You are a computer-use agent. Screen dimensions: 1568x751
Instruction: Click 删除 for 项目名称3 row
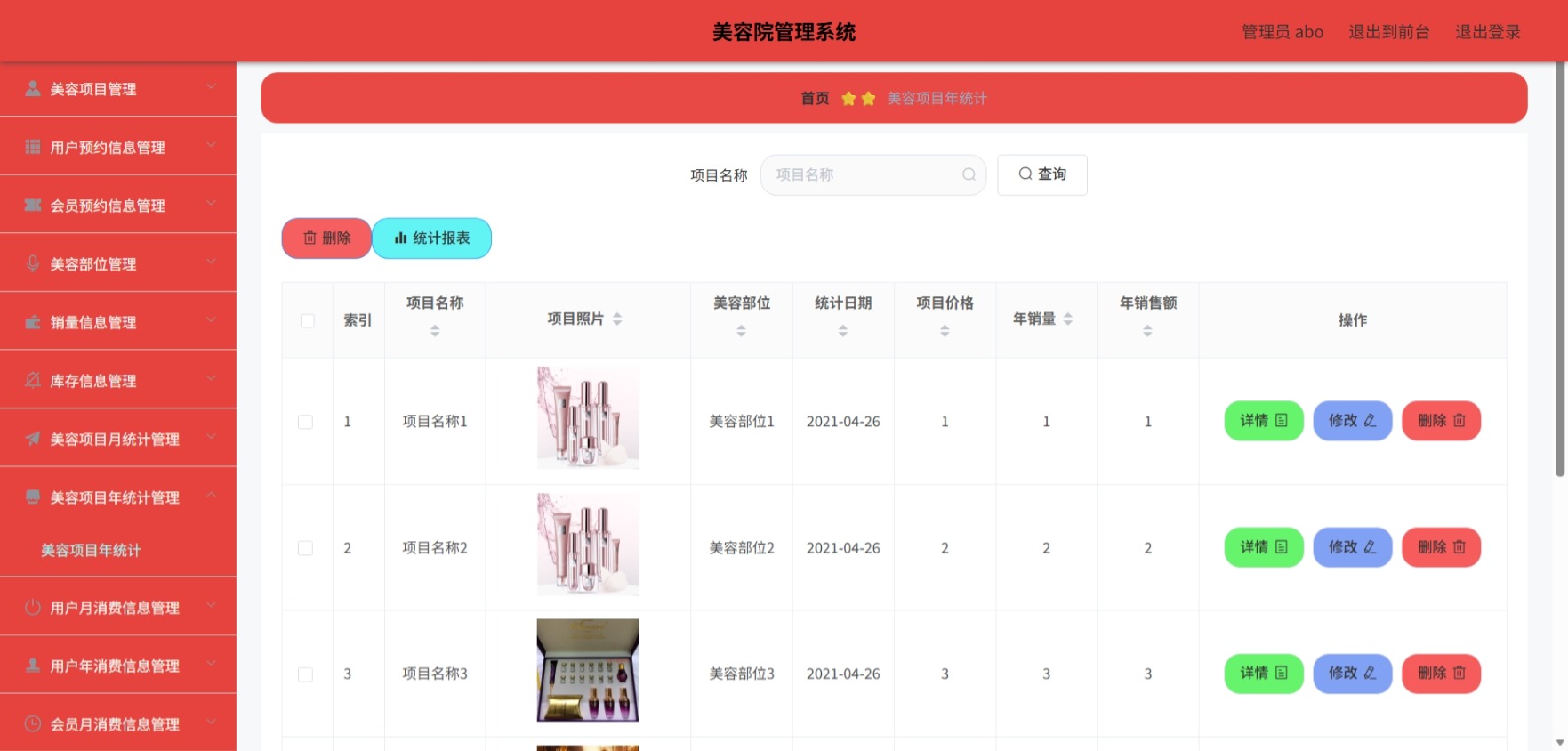[x=1441, y=673]
